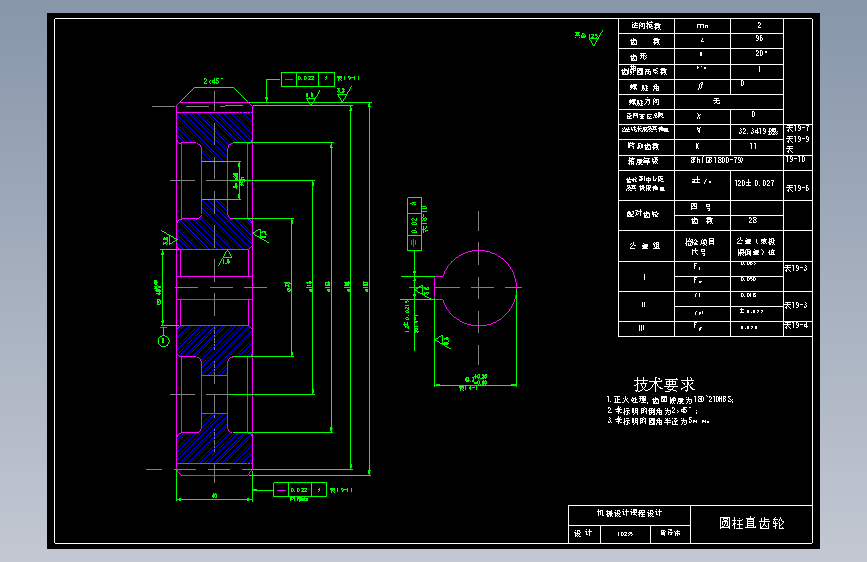Viewport: 867px width, 562px height.
Task: Select the reference 表19-6
Action: pyautogui.click(x=797, y=188)
